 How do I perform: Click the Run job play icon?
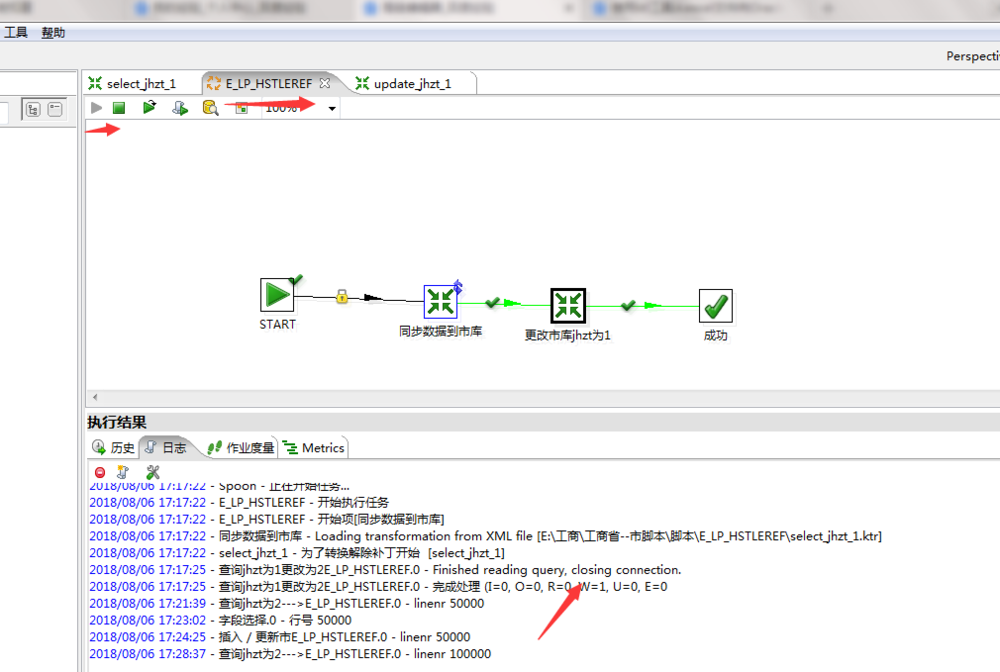[x=96, y=108]
